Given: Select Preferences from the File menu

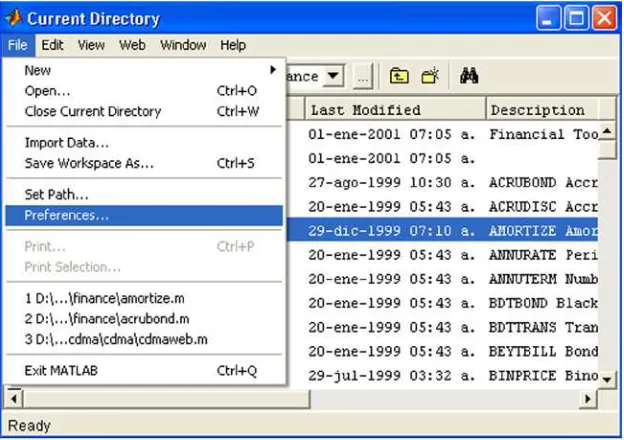Looking at the screenshot, I should coord(144,215).
